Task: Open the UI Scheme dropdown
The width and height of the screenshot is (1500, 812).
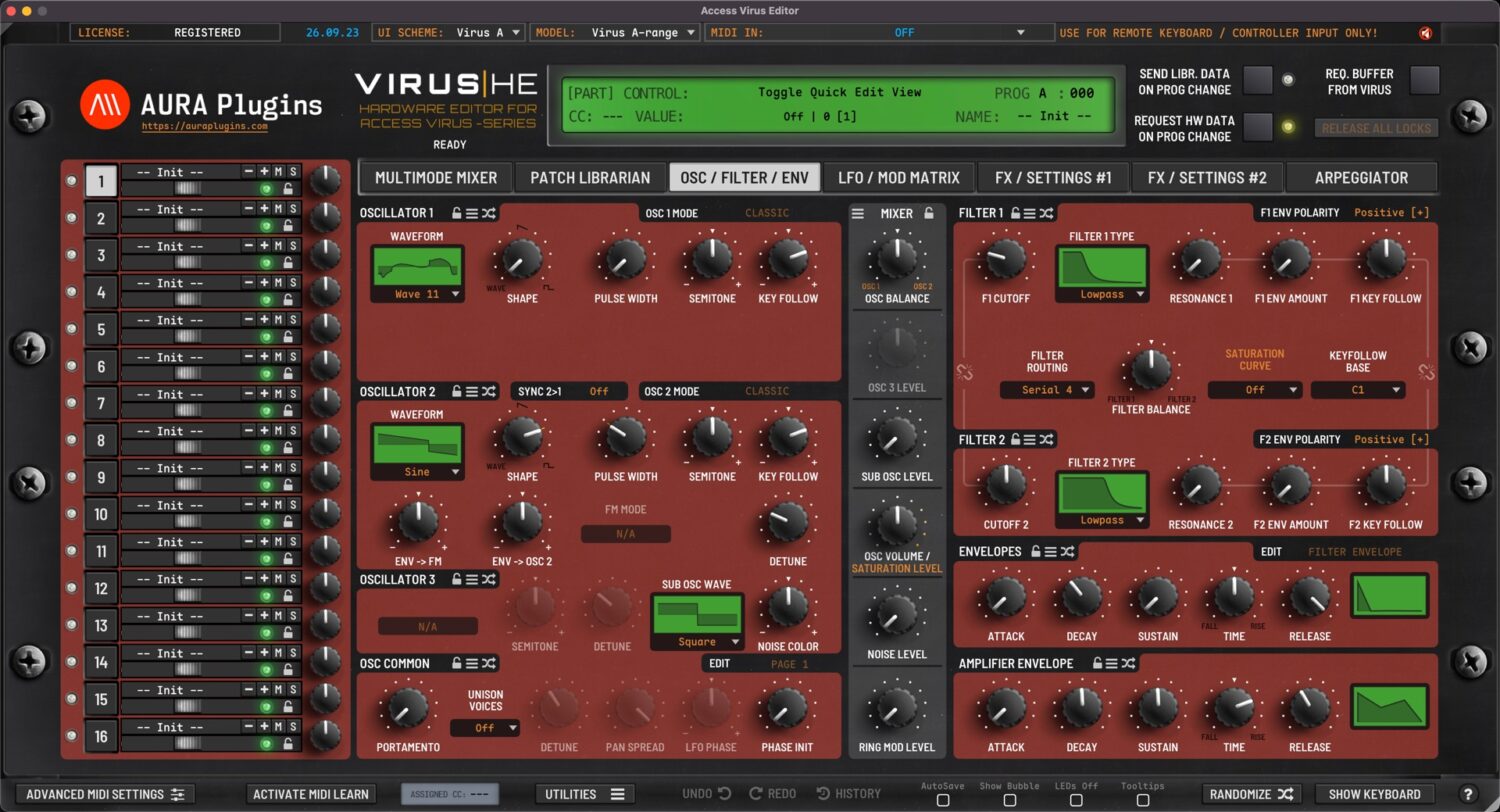Action: point(449,33)
